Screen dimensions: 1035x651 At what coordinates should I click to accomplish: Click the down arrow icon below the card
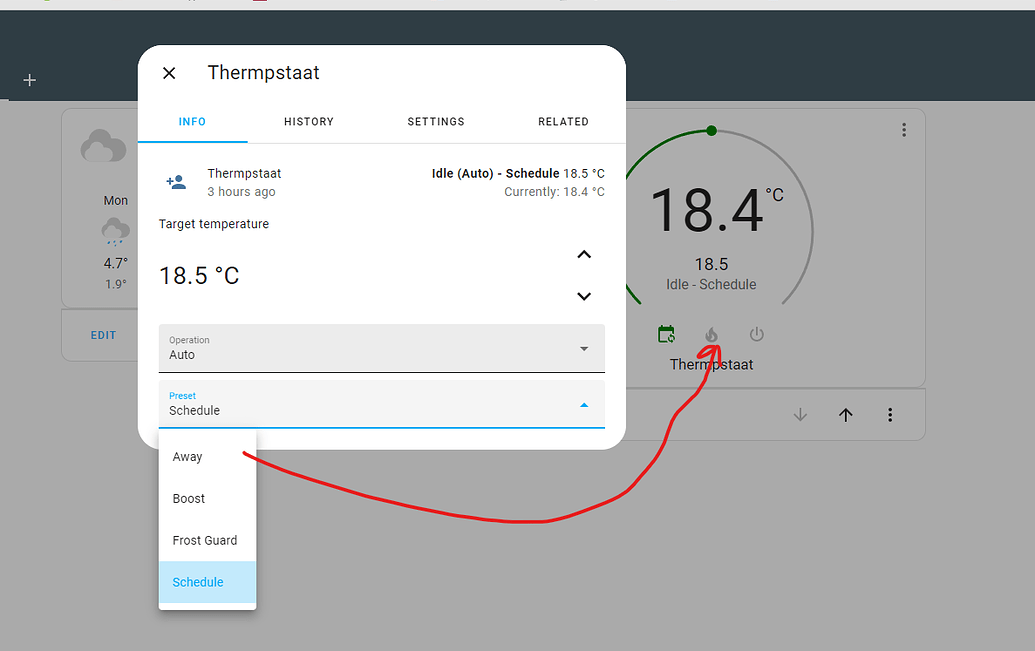pyautogui.click(x=800, y=414)
